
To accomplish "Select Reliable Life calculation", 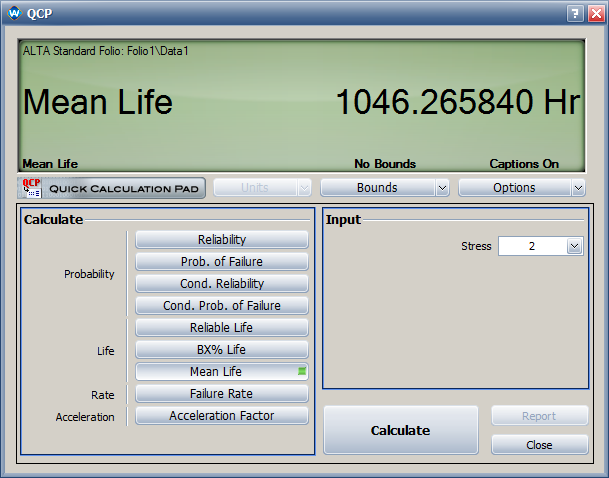I will point(221,328).
